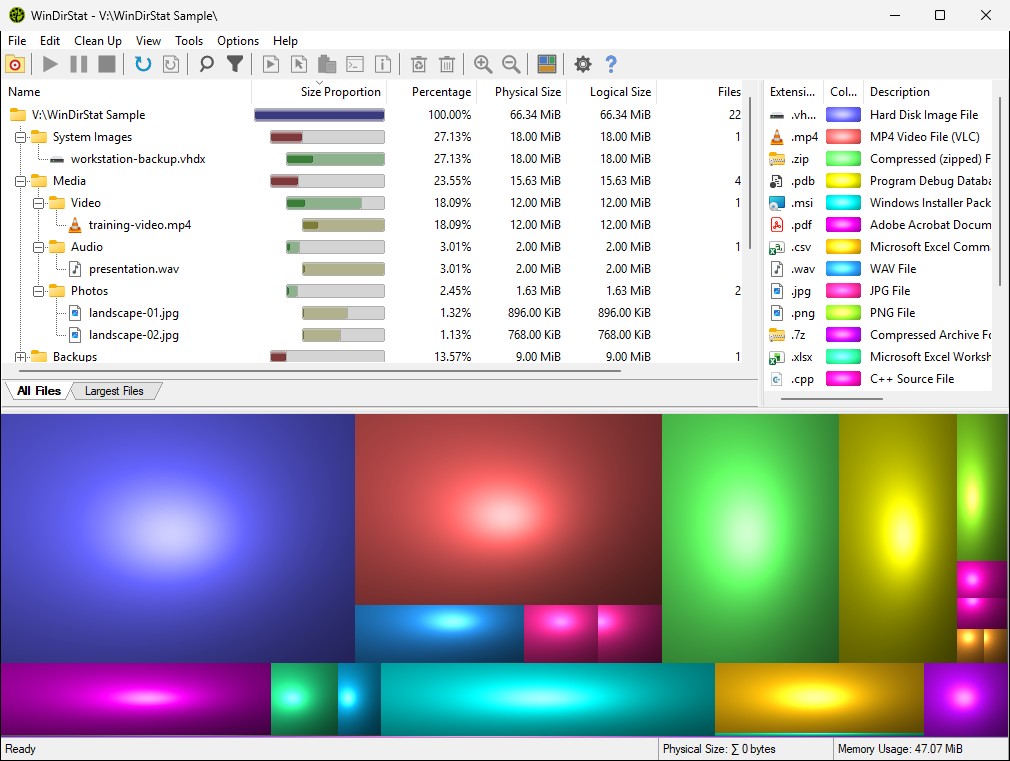Screen dimensions: 1010x761
Task: Open the Edit menu
Action: point(50,41)
